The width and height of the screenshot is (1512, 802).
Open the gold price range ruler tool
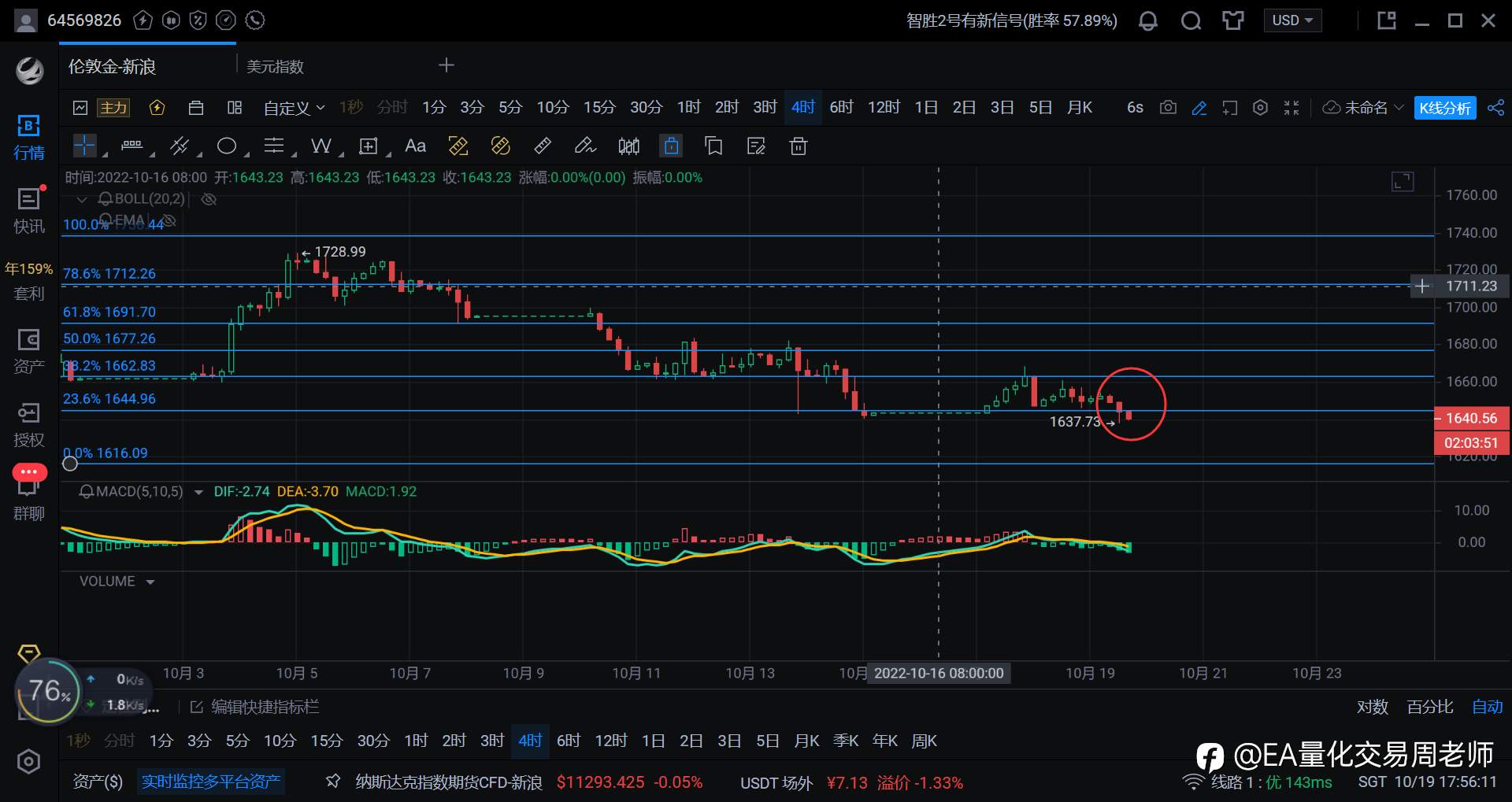(458, 146)
